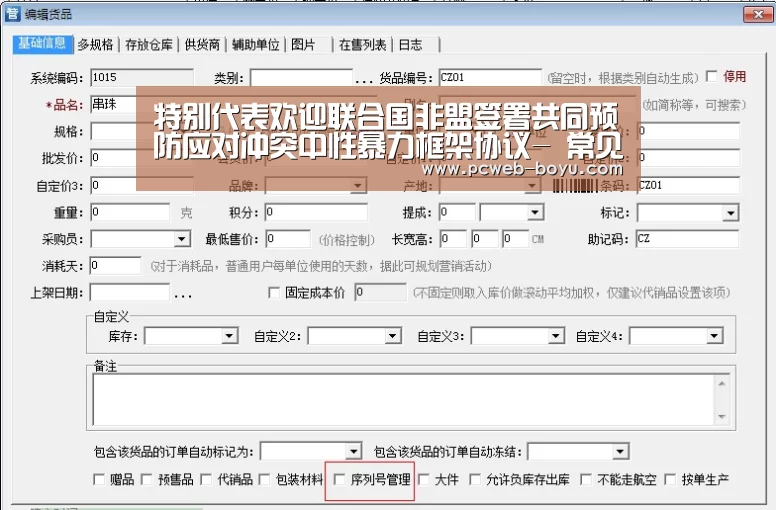The height and width of the screenshot is (510, 776).
Task: Open the 存放仓库 tab
Action: click(x=148, y=45)
